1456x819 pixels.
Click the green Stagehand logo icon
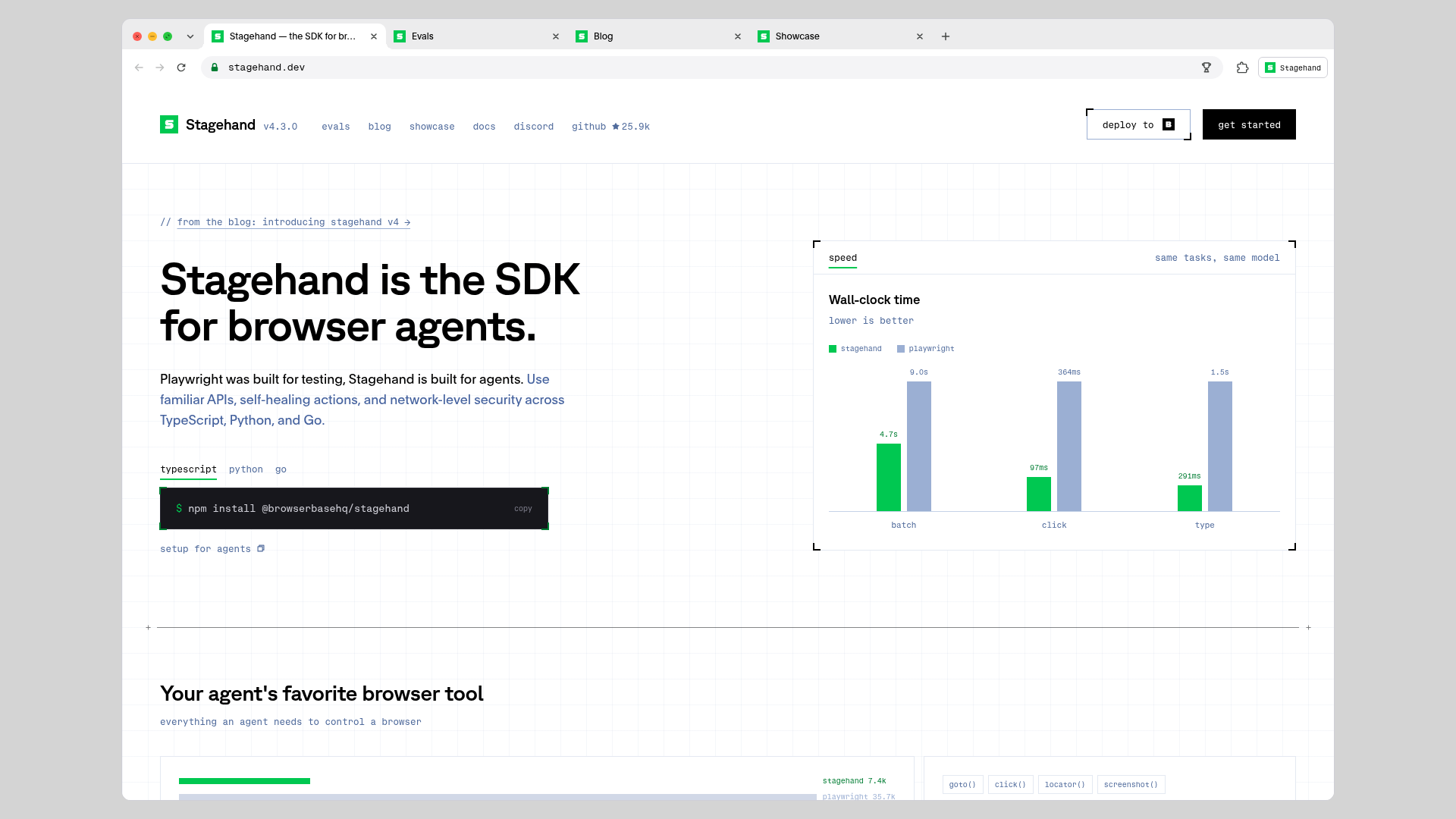point(169,124)
